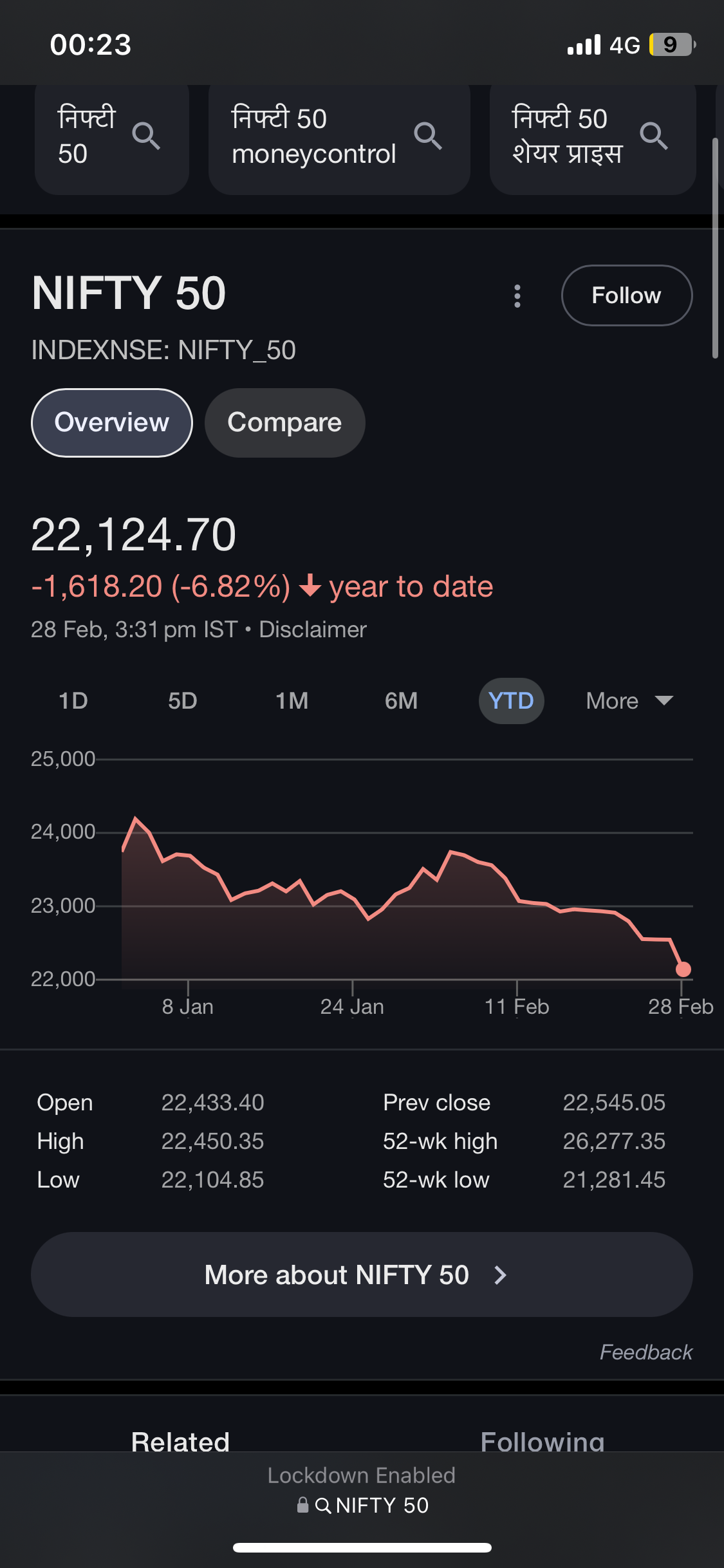Tap search icon in bottom address bar
Screen dimensions: 724x1568
(323, 1506)
